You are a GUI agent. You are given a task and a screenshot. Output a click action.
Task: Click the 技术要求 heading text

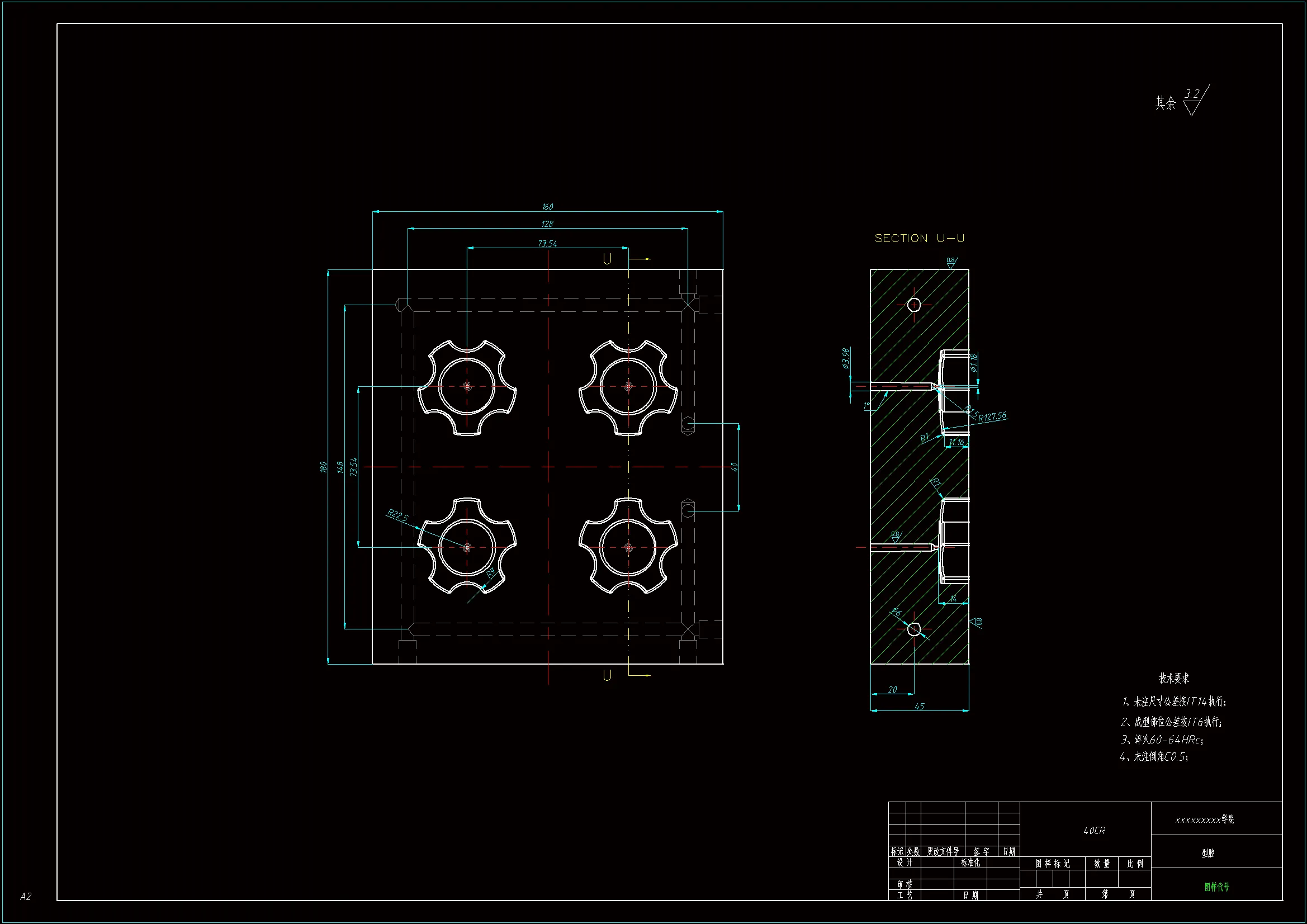1174,678
